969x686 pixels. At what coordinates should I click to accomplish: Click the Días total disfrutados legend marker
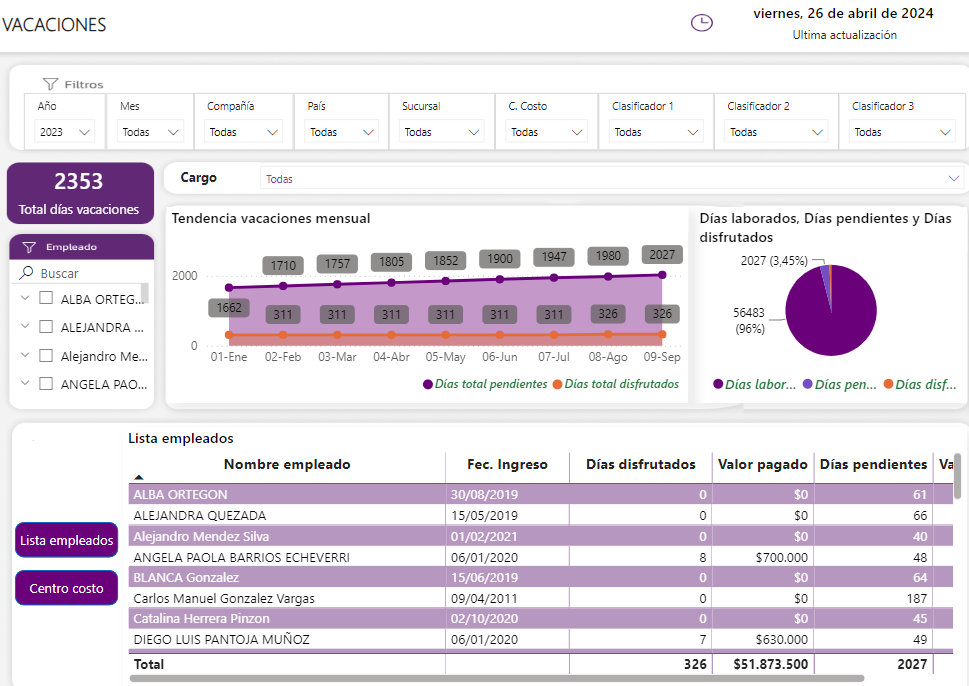(557, 384)
